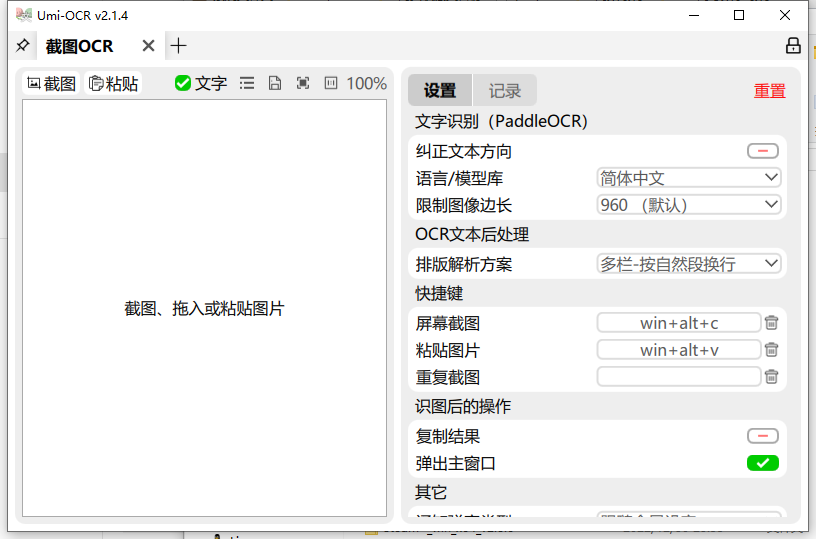Switch to the 记录 tab

pyautogui.click(x=505, y=91)
